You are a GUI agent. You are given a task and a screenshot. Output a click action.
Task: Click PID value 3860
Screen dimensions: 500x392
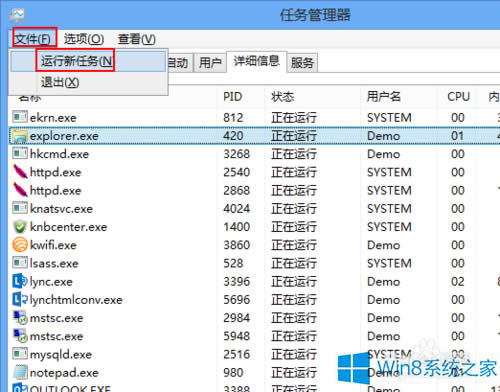(237, 245)
